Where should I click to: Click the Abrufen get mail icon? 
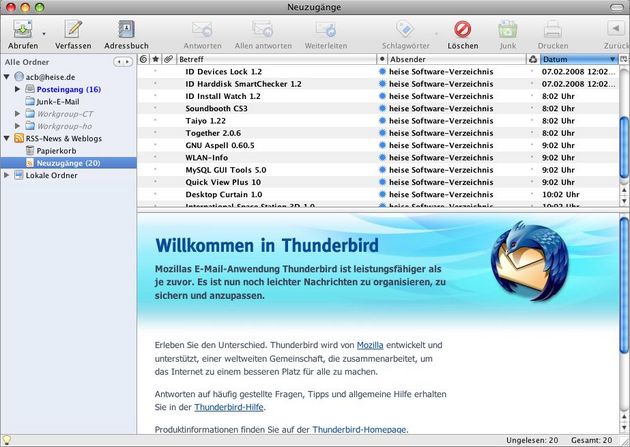point(22,29)
